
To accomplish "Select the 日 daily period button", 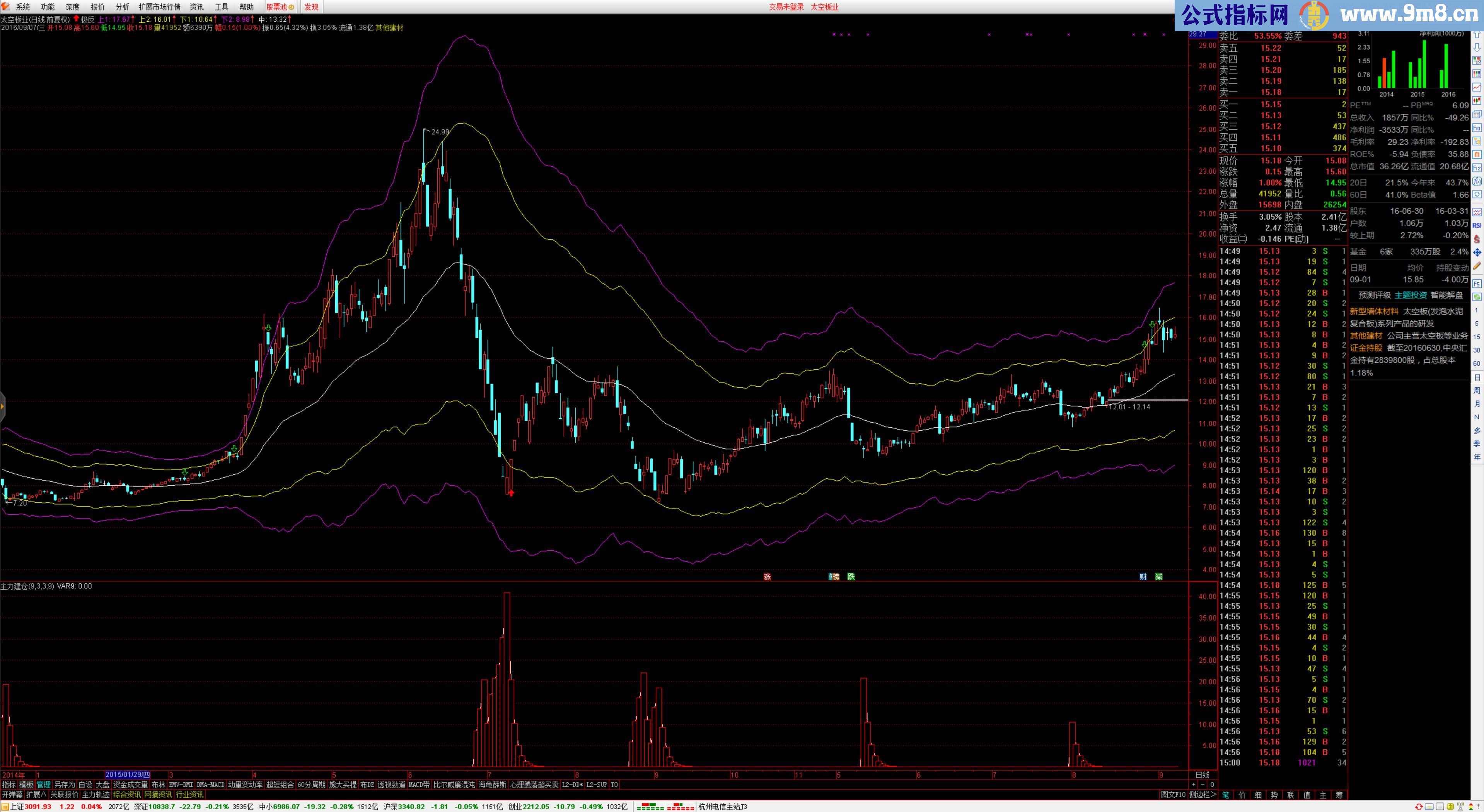I will point(1477,377).
